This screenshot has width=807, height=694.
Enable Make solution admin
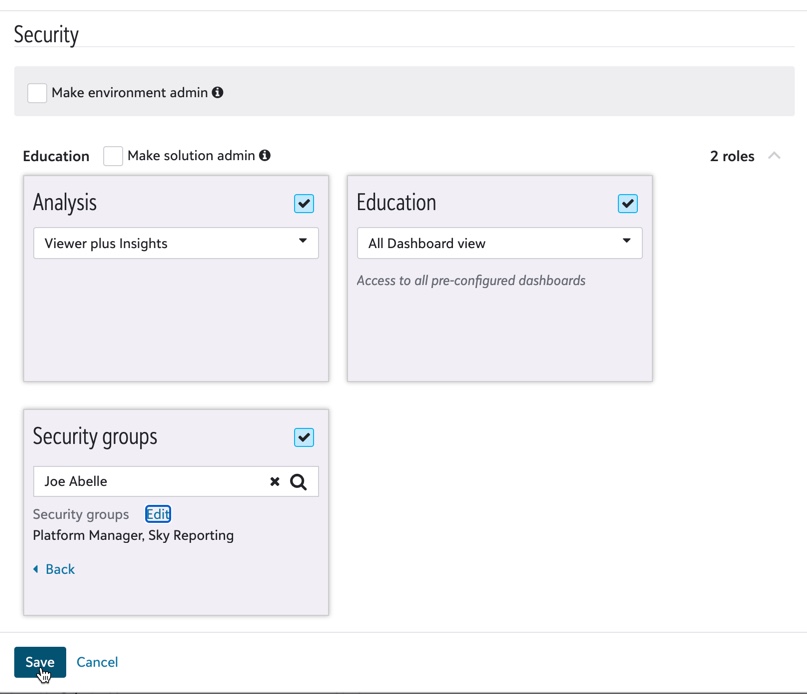pos(113,155)
